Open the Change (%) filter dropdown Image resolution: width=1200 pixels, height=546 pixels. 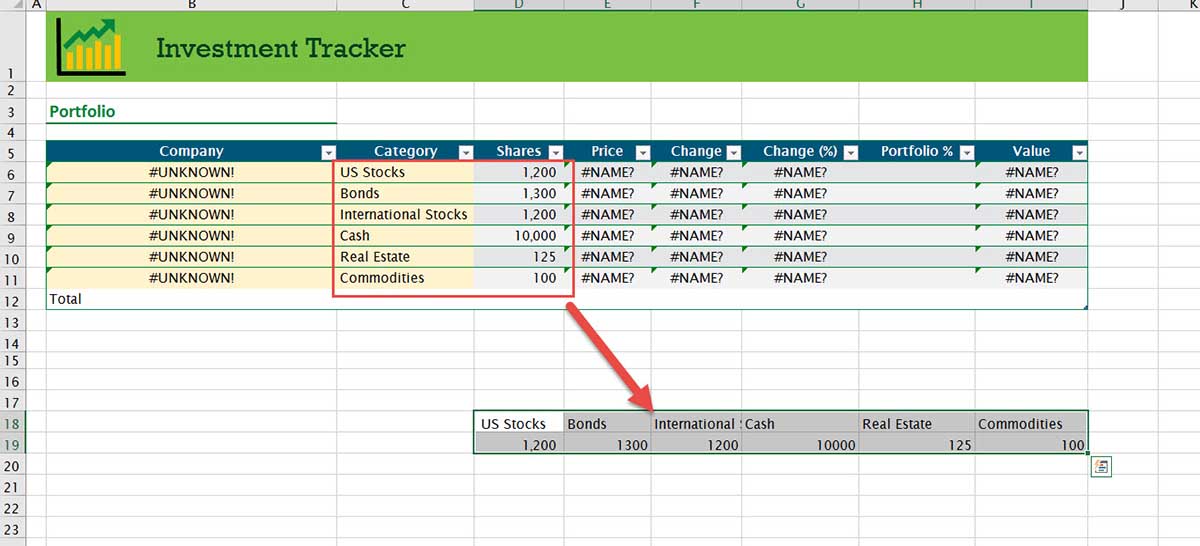pyautogui.click(x=850, y=152)
